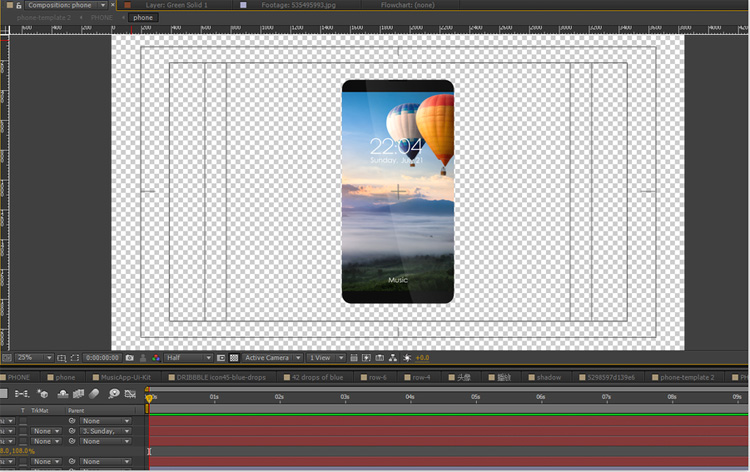
Task: Open the Comp Flowchart view icon
Action: (393, 357)
